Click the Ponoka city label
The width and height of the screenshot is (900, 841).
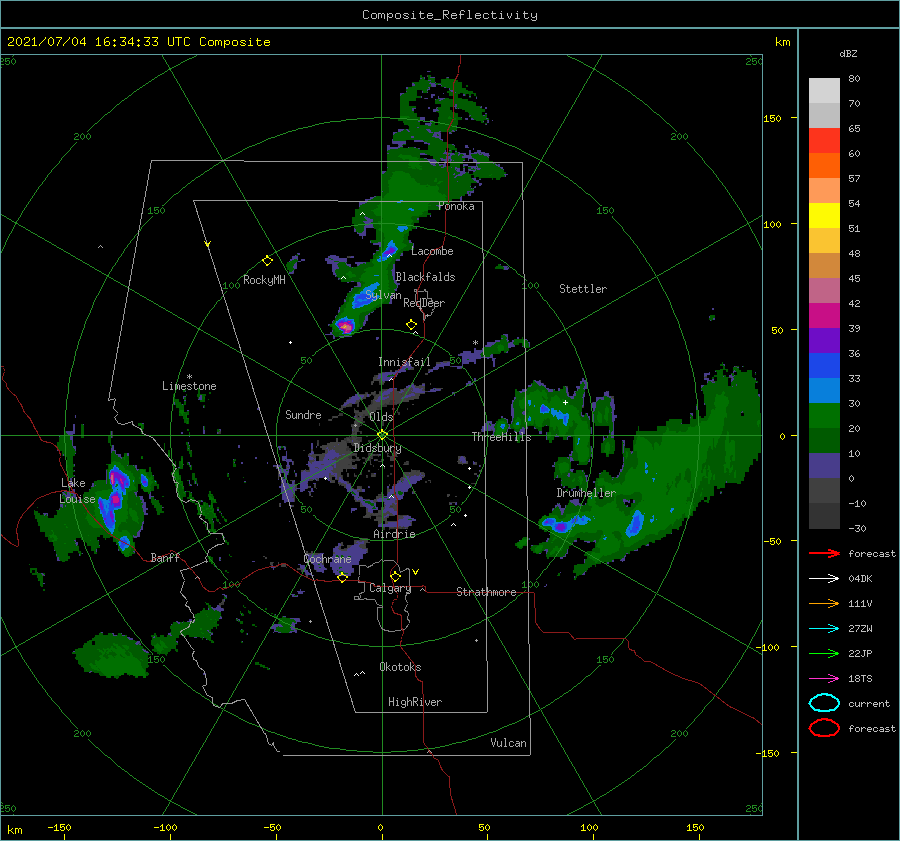click(x=456, y=206)
